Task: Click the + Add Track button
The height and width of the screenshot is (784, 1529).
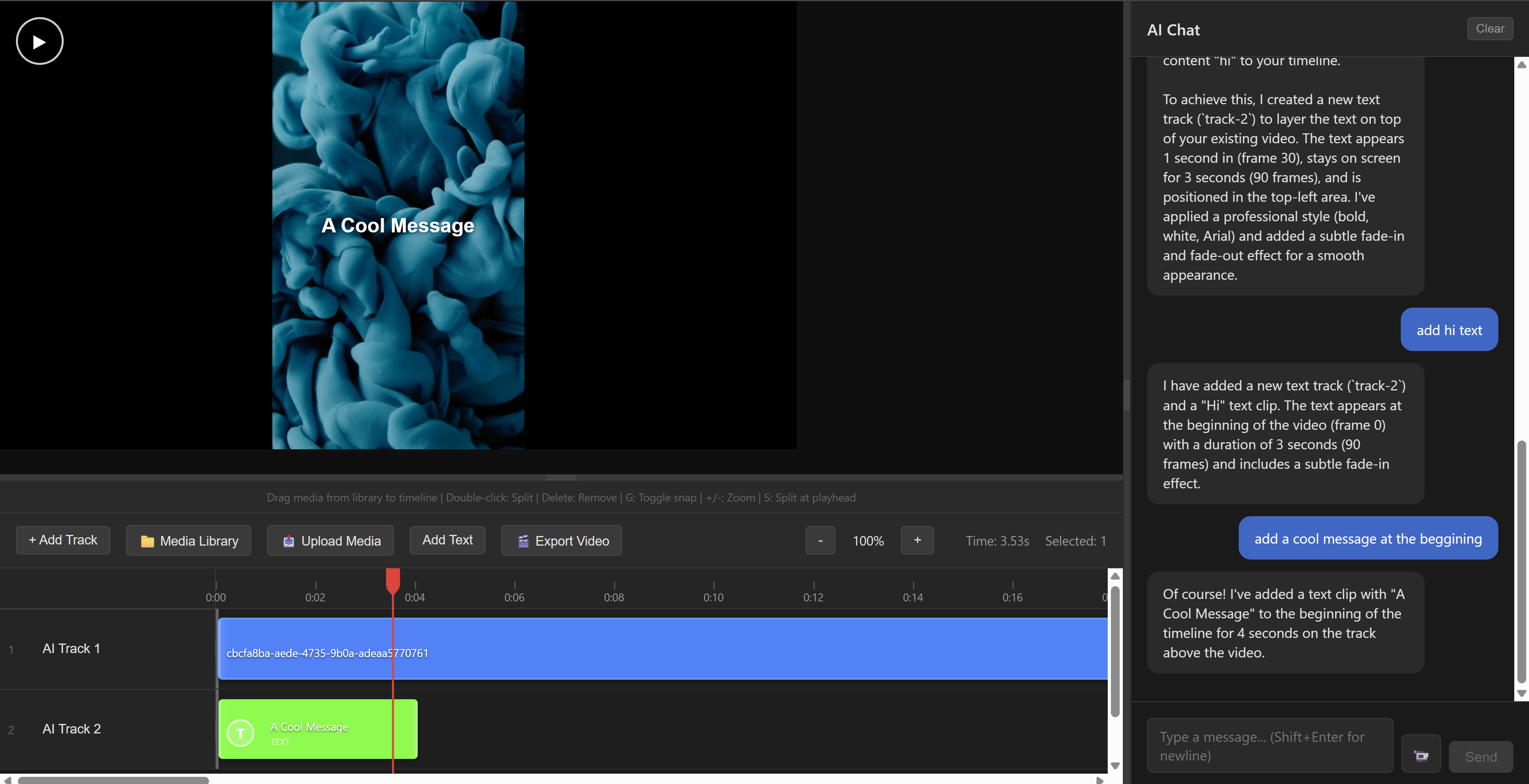Action: click(x=63, y=540)
